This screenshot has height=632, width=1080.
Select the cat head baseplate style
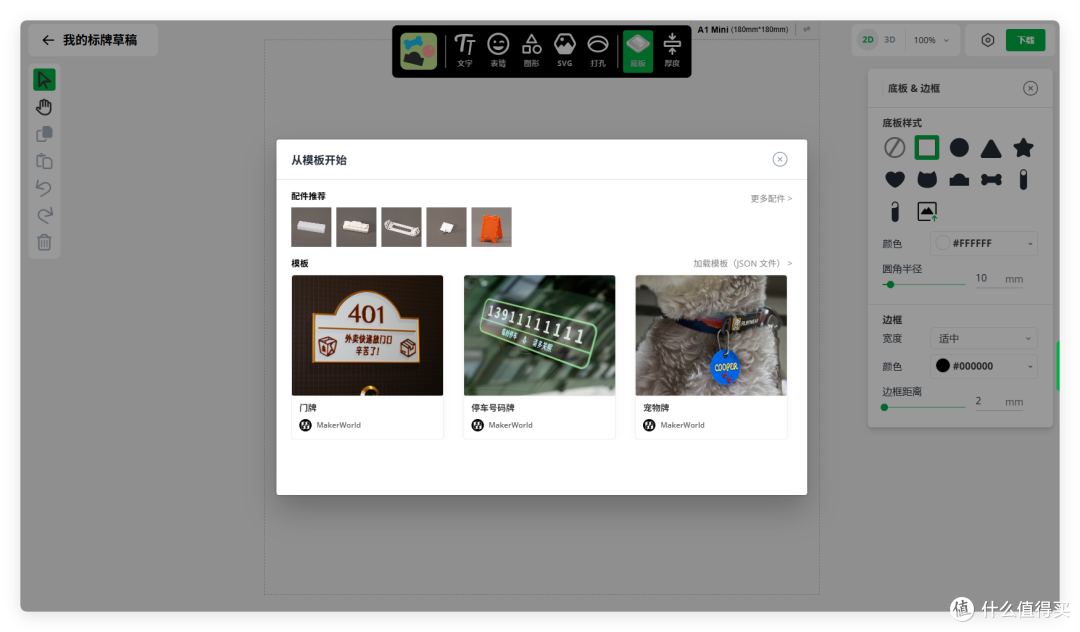coord(927,180)
